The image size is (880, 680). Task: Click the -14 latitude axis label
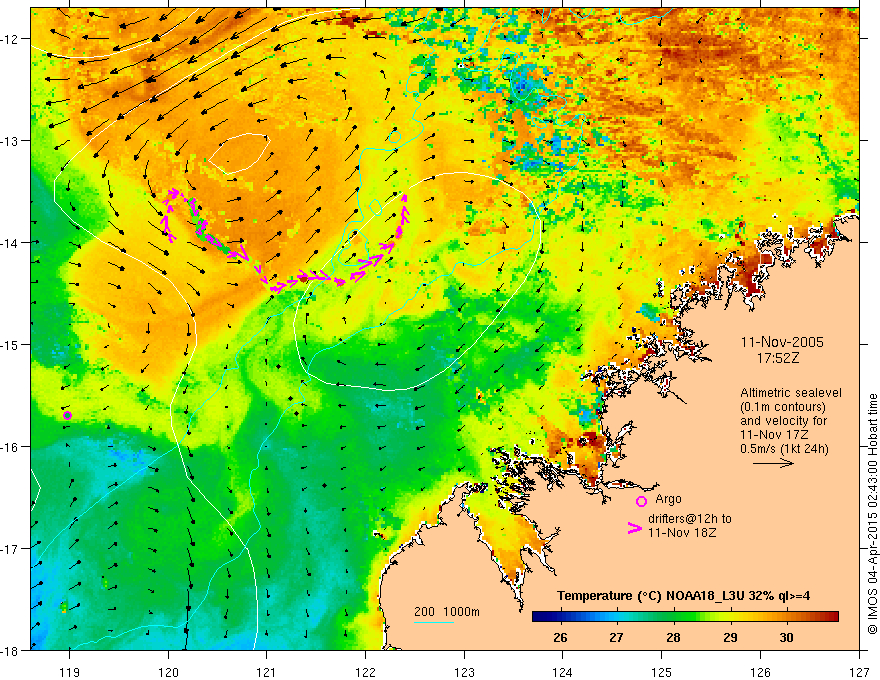click(10, 242)
